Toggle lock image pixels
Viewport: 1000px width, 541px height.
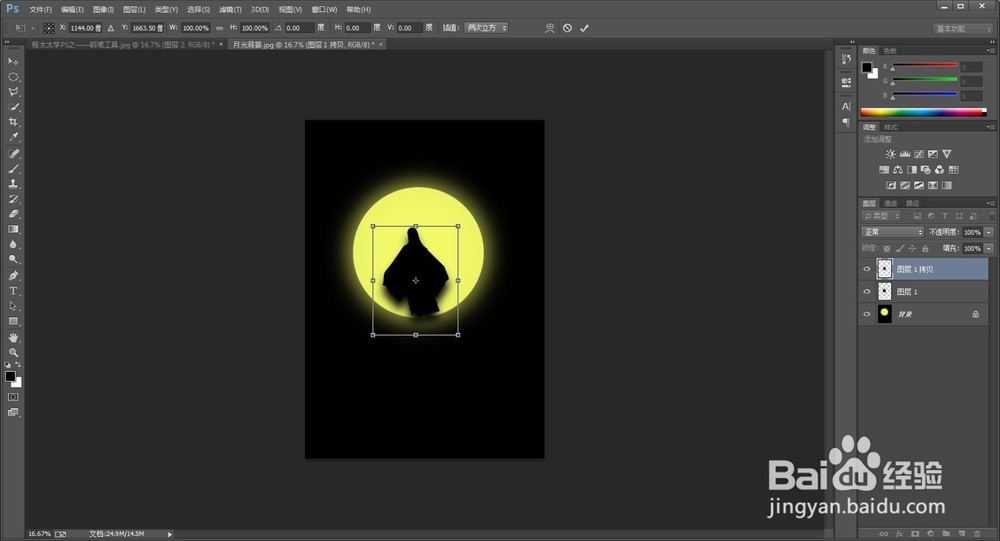click(899, 248)
